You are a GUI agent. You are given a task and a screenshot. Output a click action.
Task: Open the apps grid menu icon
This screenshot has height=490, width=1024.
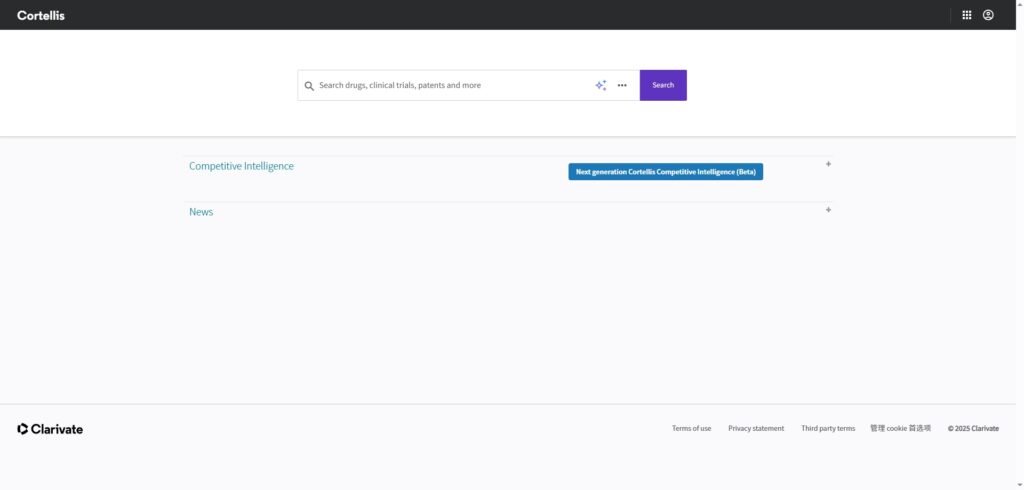[966, 15]
